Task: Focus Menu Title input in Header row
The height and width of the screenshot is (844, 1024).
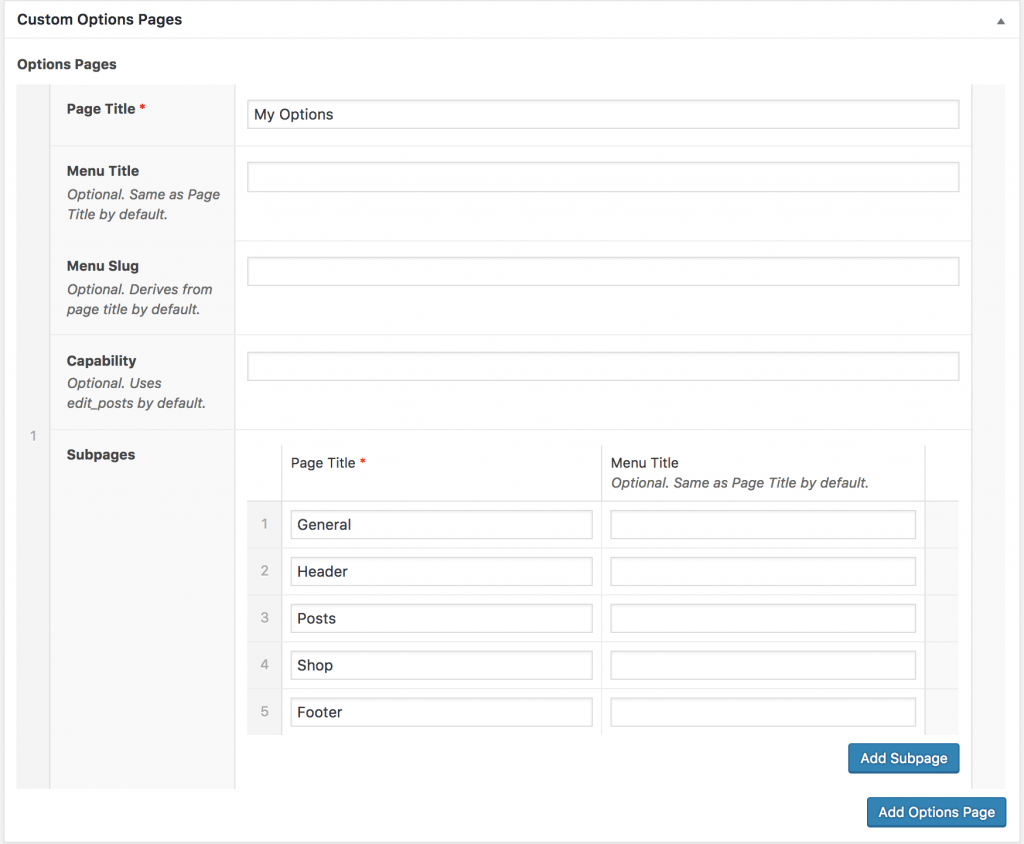Action: tap(763, 572)
